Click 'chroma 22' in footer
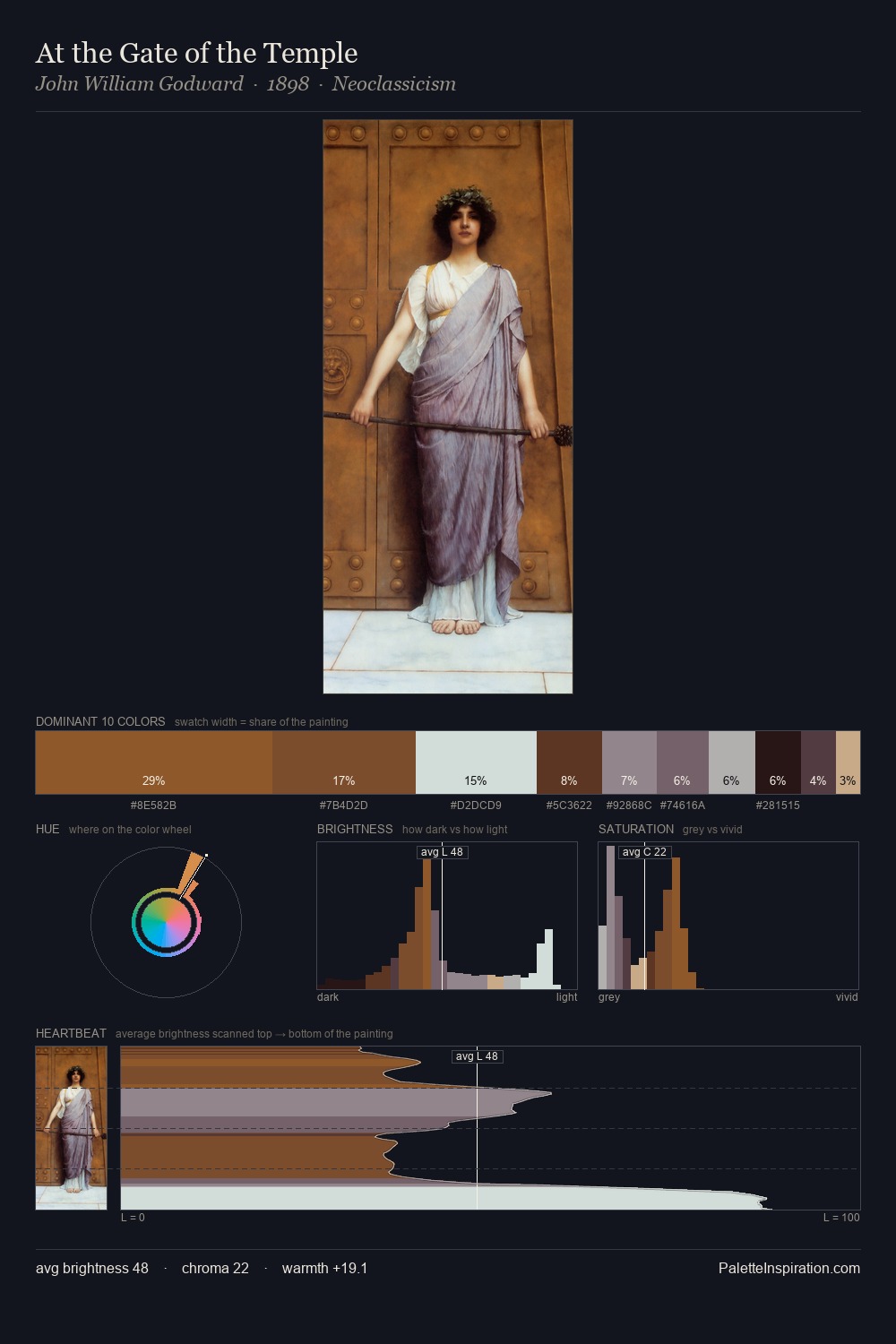The width and height of the screenshot is (896, 1344). coord(215,1268)
